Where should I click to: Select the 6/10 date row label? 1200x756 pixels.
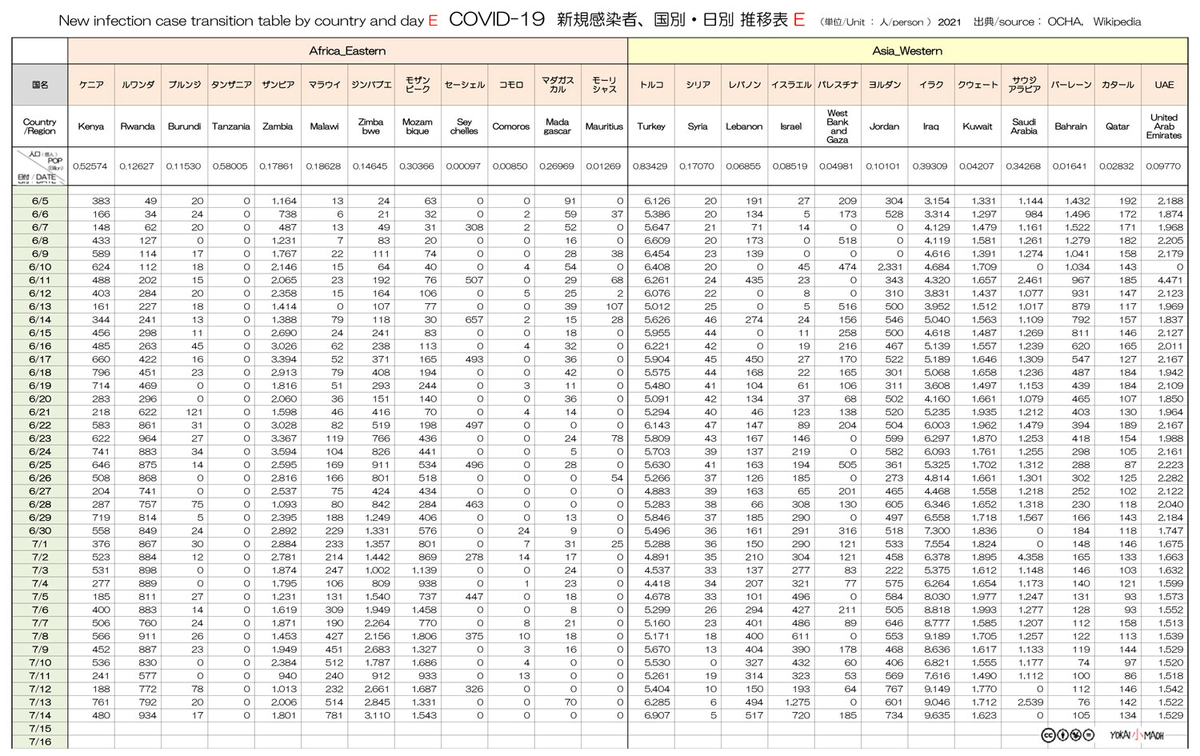coord(40,267)
